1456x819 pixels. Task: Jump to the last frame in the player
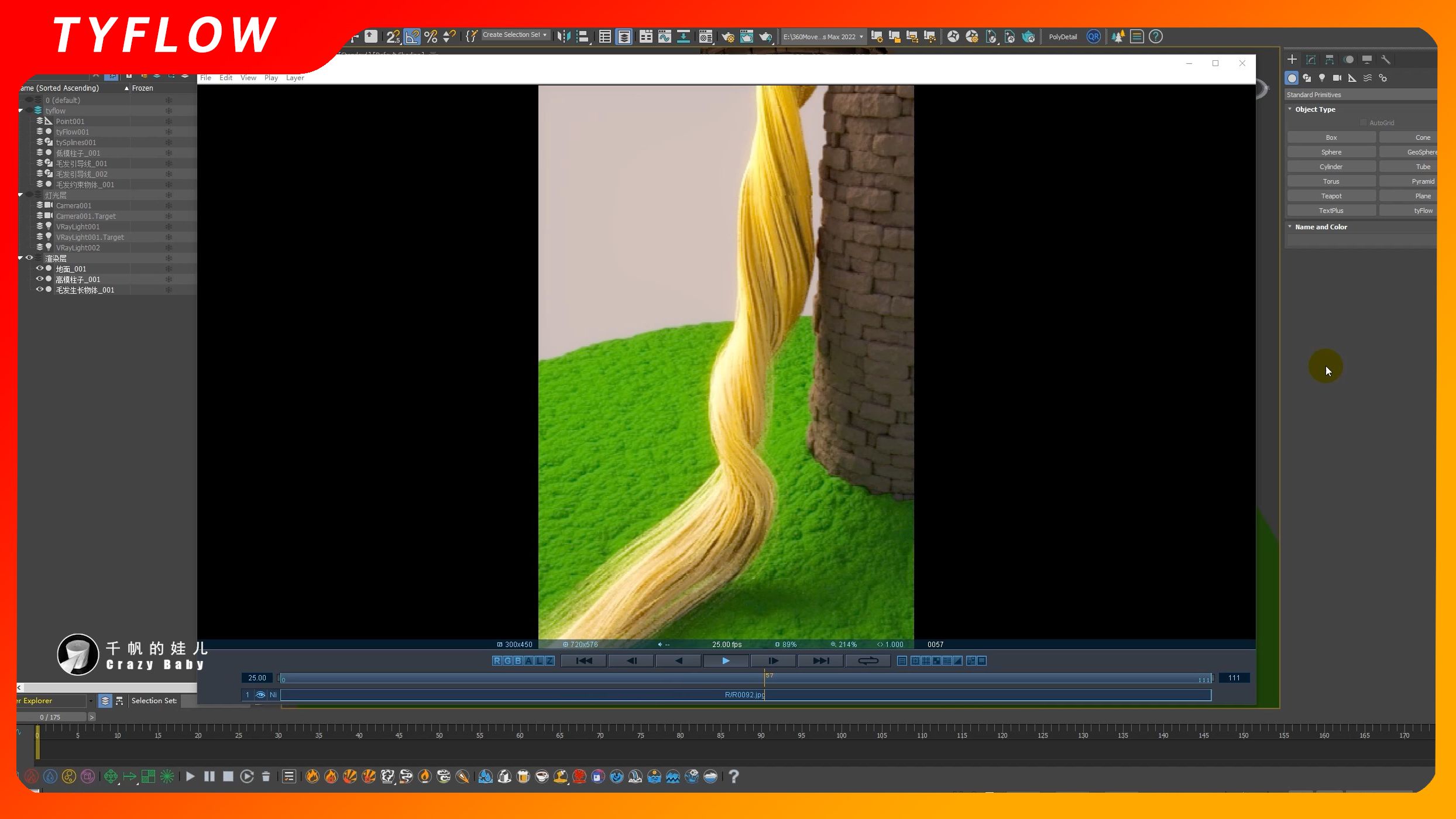[820, 660]
